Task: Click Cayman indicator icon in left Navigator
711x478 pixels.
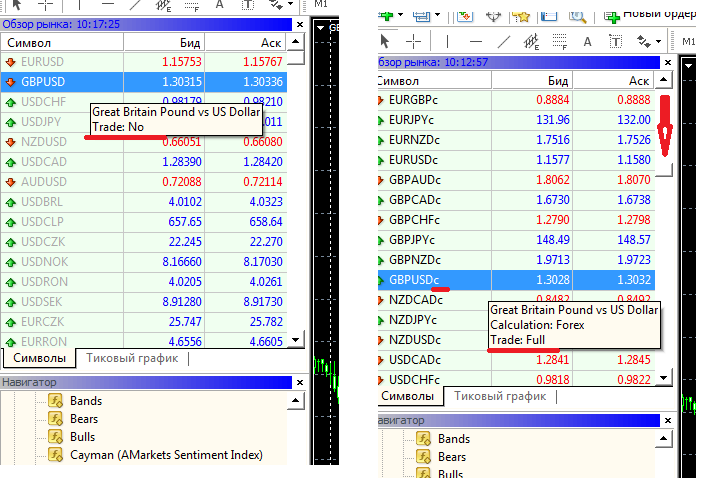Action: [56, 454]
